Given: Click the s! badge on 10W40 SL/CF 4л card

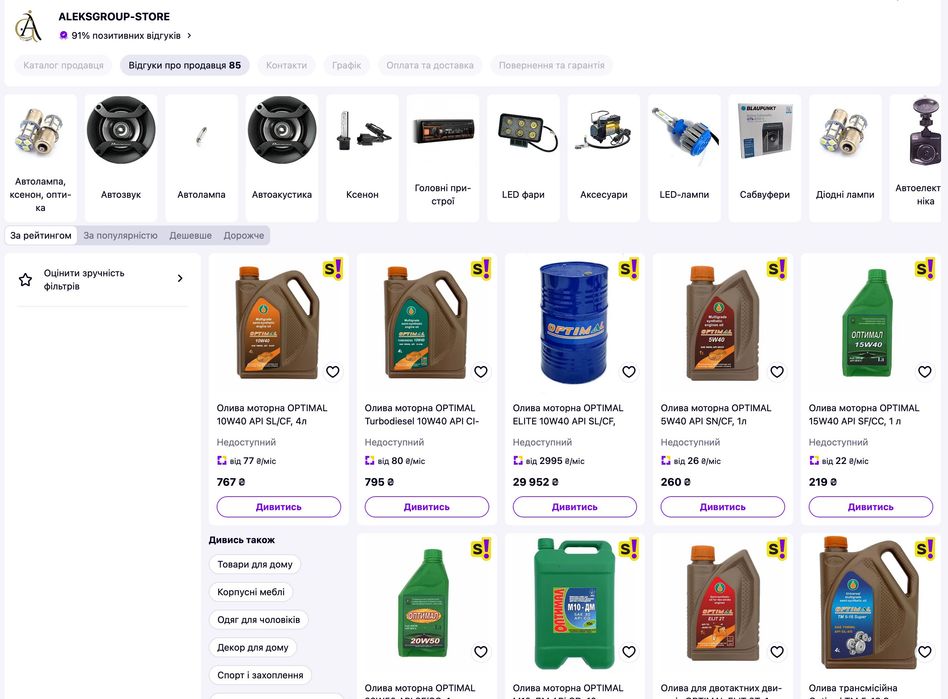Looking at the screenshot, I should pyautogui.click(x=333, y=268).
